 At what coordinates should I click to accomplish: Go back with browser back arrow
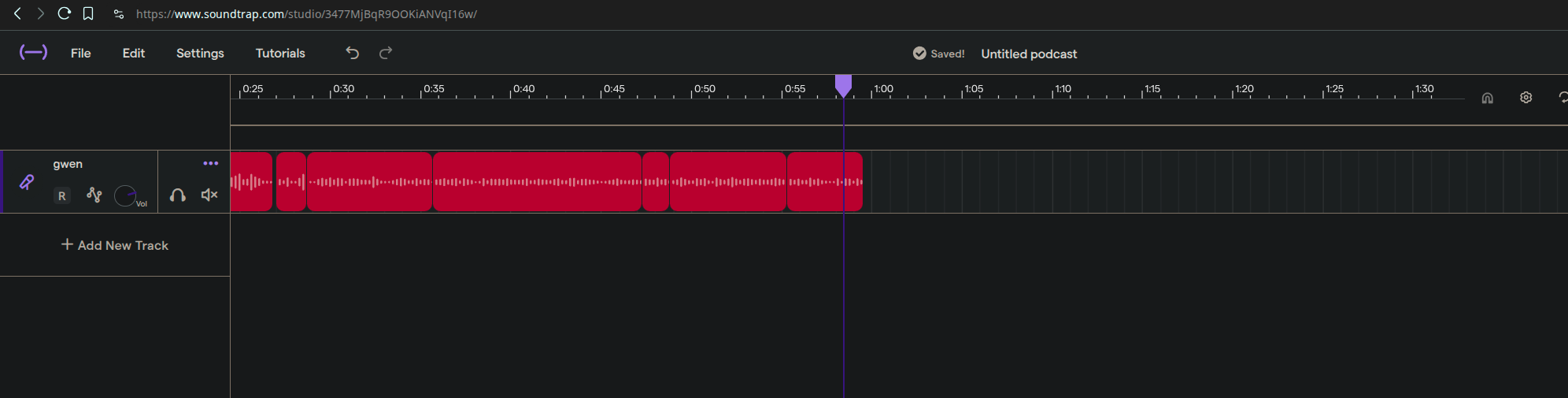pyautogui.click(x=17, y=13)
